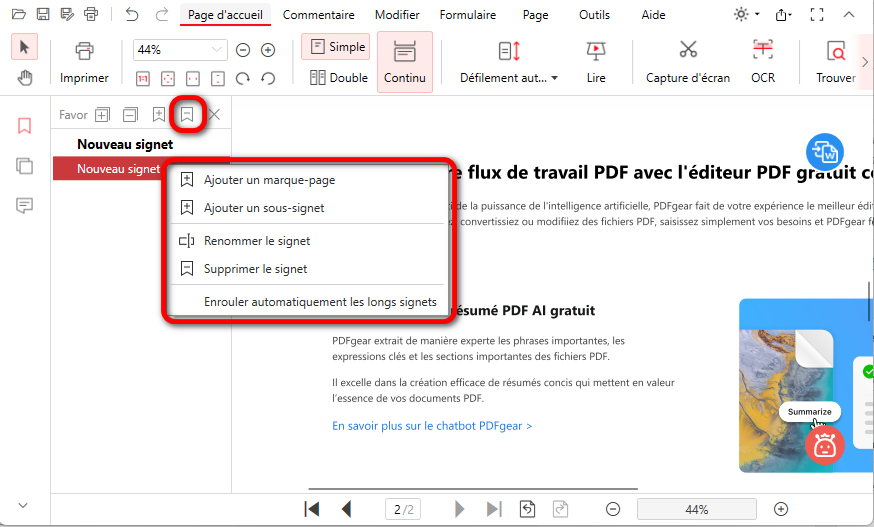Open the Commentaire tab
Image resolution: width=874 pixels, height=527 pixels.
coord(318,15)
